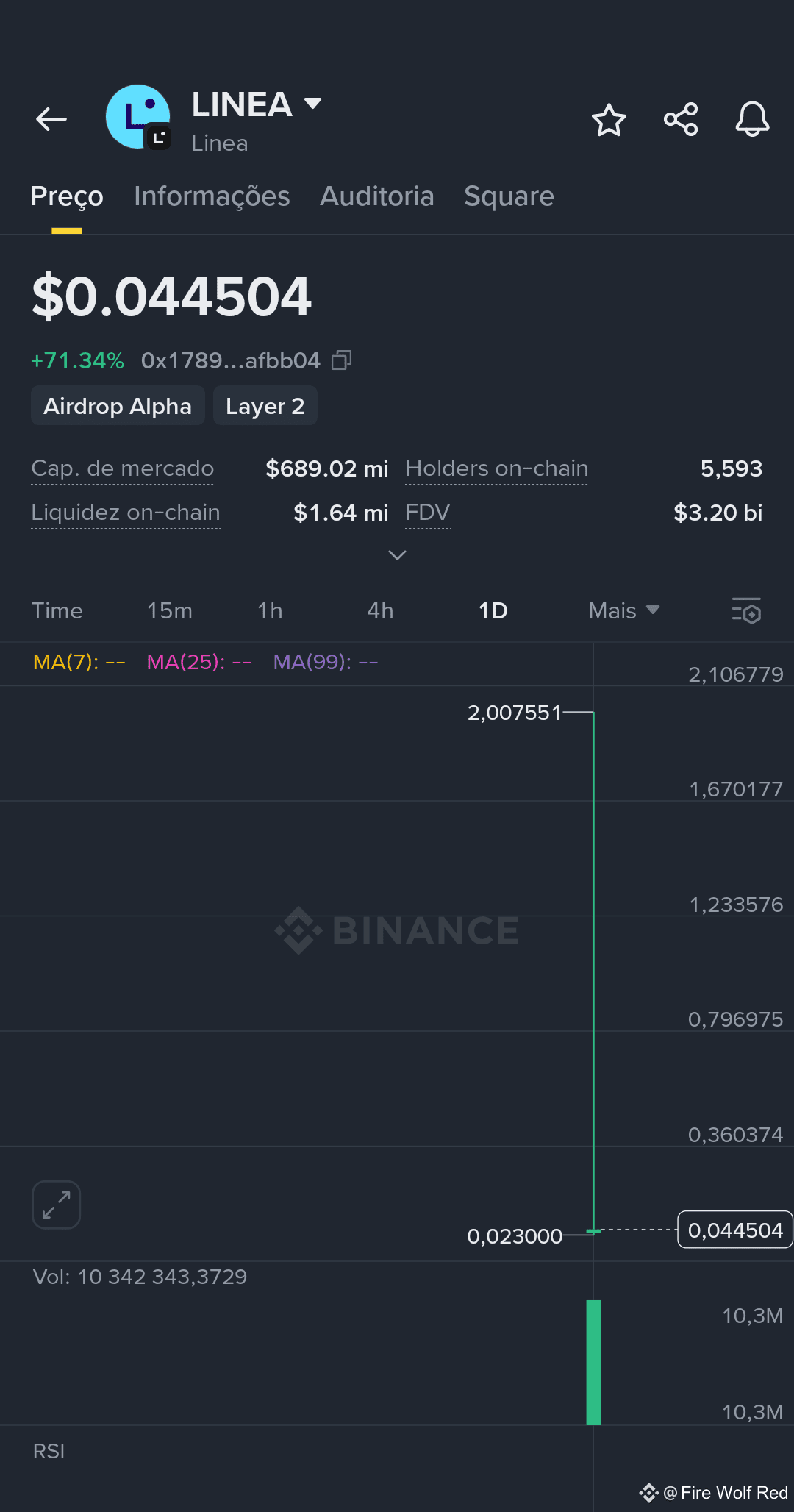Open the share icon
The width and height of the screenshot is (794, 1512).
coord(681,120)
